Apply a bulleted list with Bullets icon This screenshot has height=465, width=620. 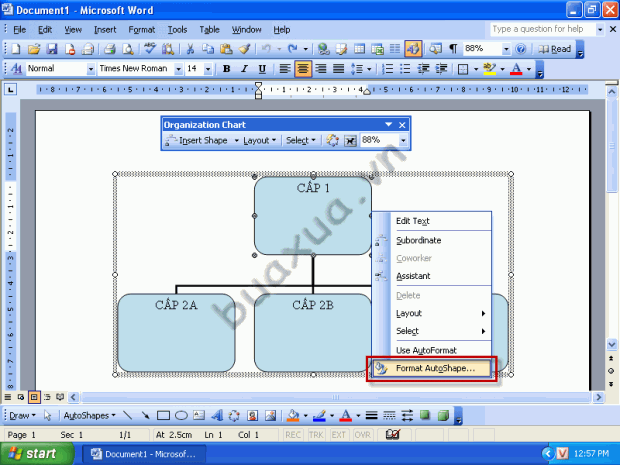tap(405, 69)
